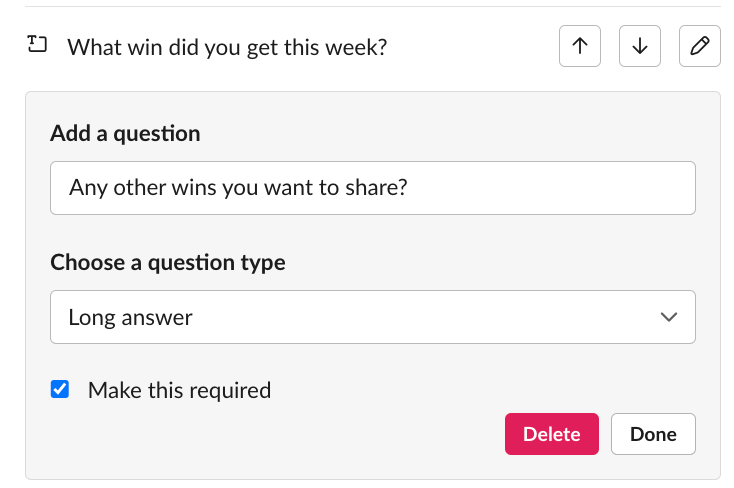Click Done to finish editing the question

(x=653, y=434)
